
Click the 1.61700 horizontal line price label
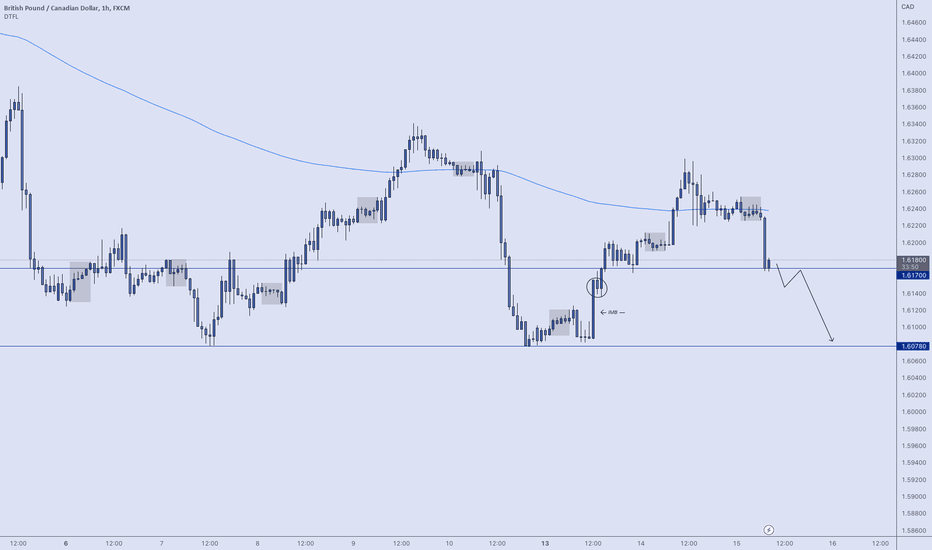[x=913, y=275]
